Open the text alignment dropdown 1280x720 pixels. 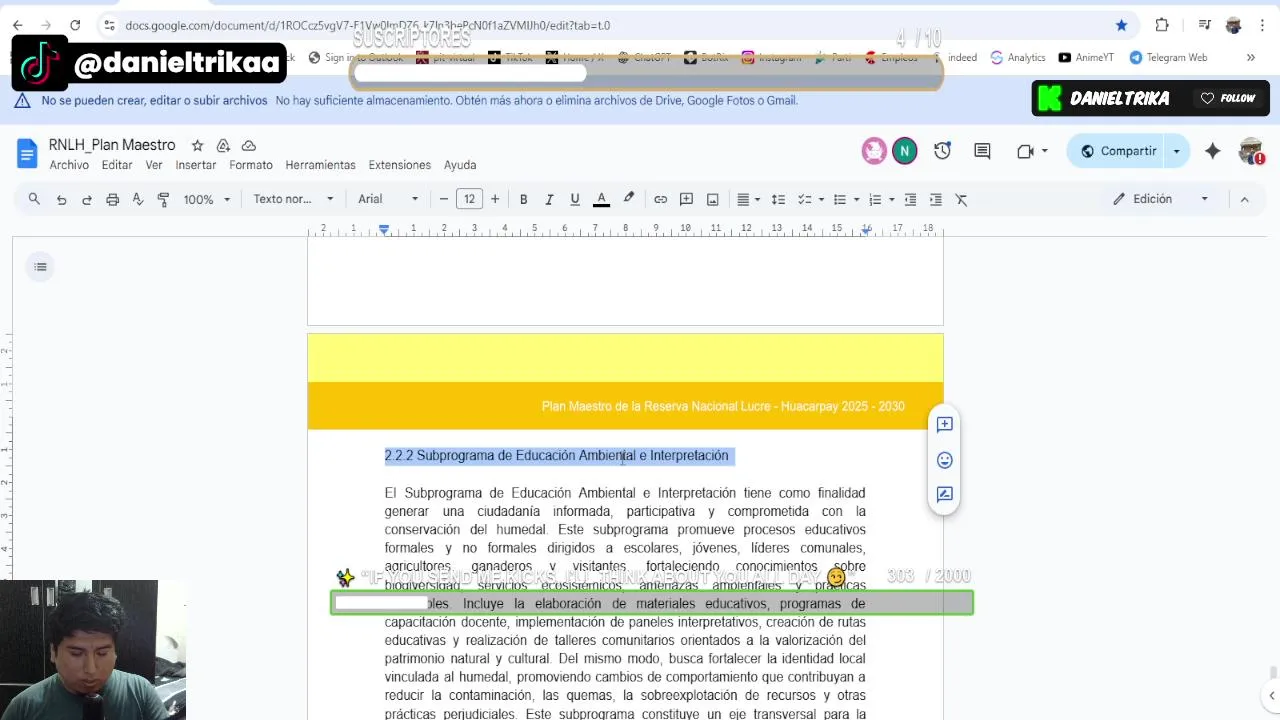coord(749,199)
